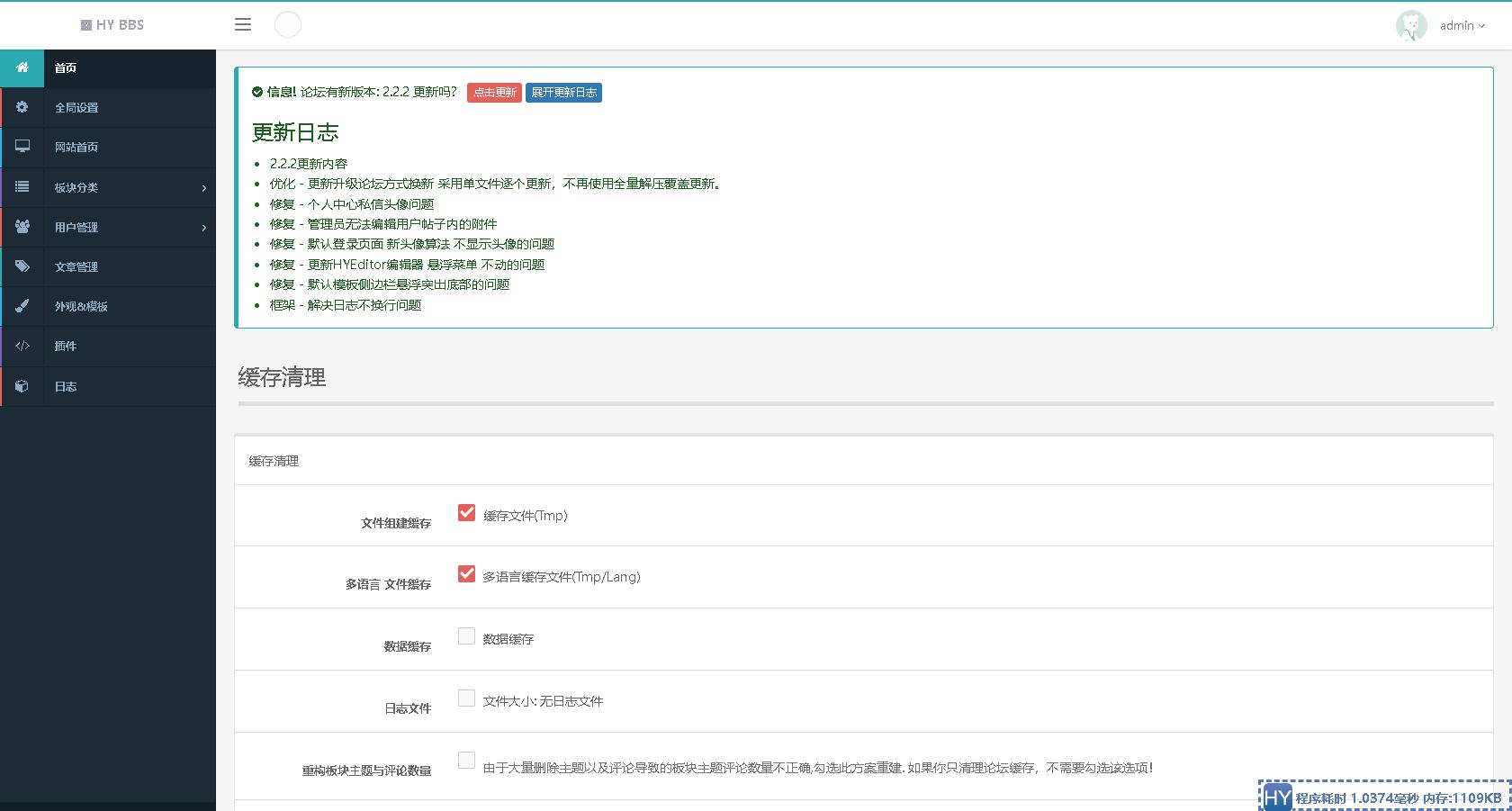Open plugins via the code icon
The width and height of the screenshot is (1512, 811).
click(x=22, y=346)
